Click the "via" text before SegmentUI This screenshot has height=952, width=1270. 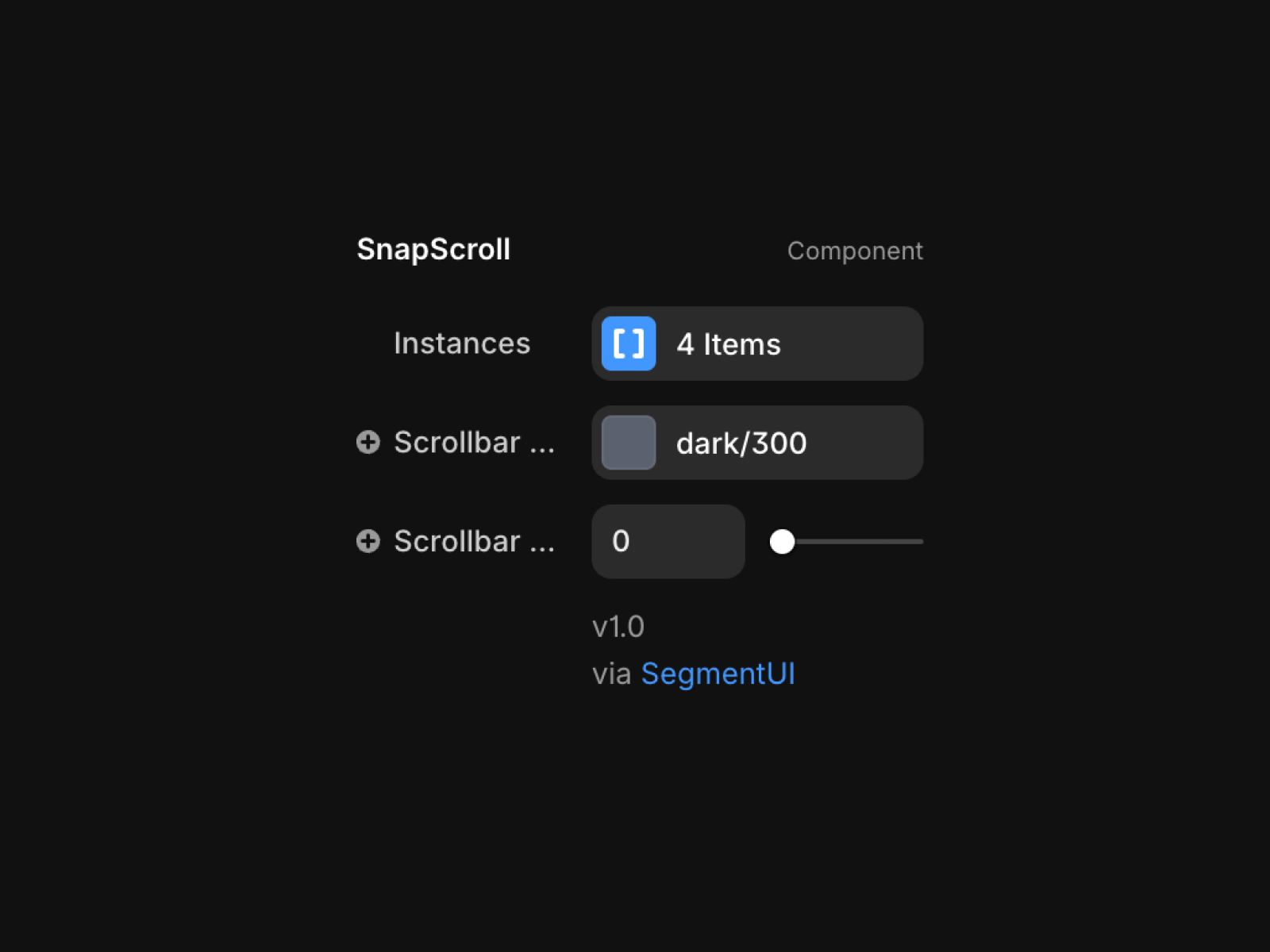pos(611,674)
